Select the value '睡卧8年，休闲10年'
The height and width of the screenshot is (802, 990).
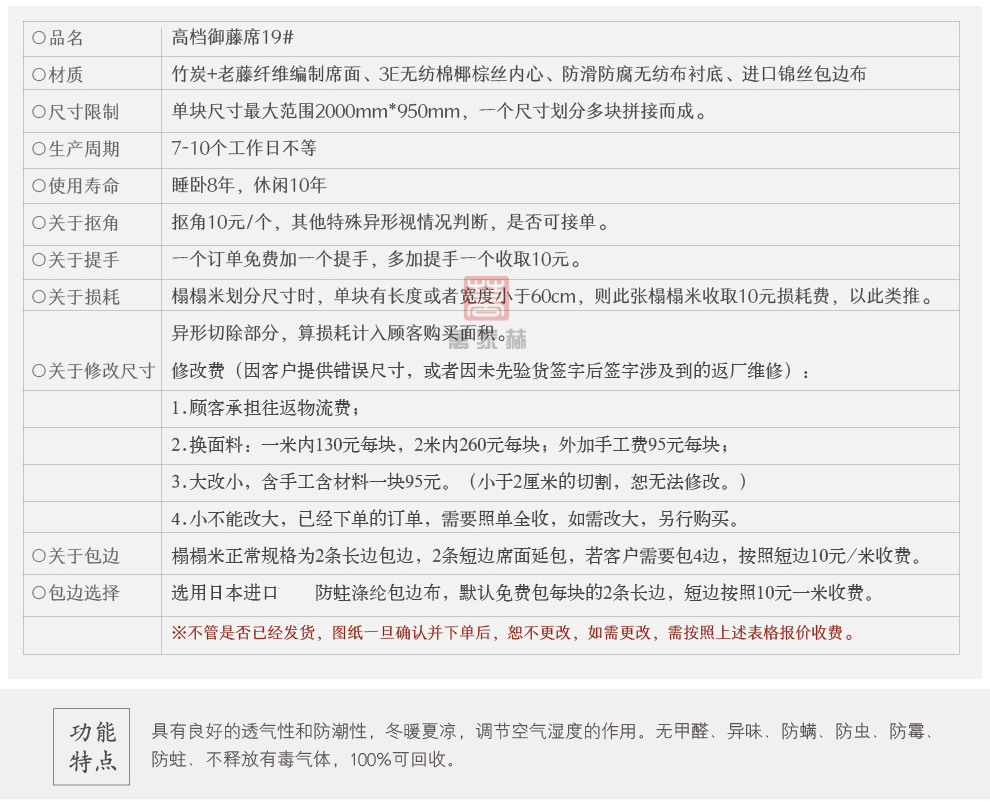tap(249, 185)
